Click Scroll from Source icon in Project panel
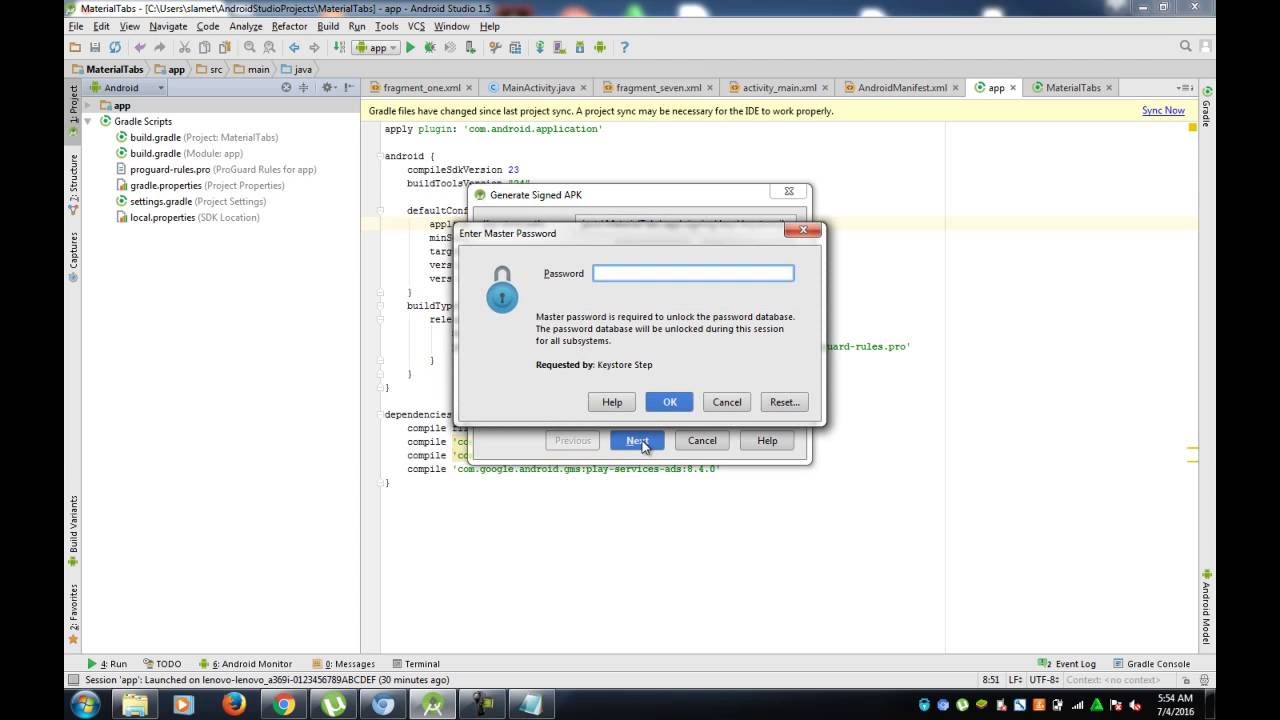The width and height of the screenshot is (1280, 720). click(x=286, y=87)
